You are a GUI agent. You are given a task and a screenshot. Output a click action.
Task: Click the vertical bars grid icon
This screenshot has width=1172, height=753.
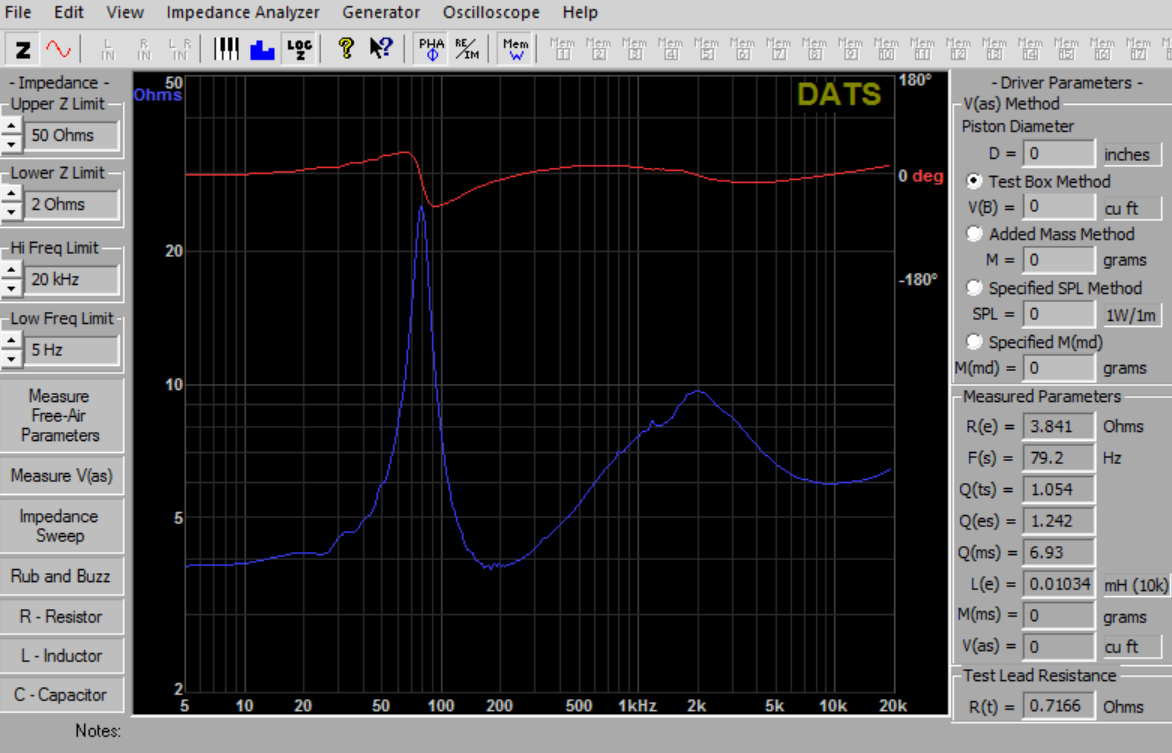pos(226,49)
